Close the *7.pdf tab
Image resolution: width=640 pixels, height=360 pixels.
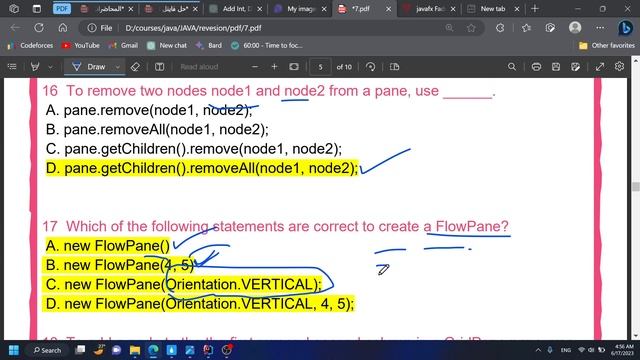pyautogui.click(x=389, y=9)
